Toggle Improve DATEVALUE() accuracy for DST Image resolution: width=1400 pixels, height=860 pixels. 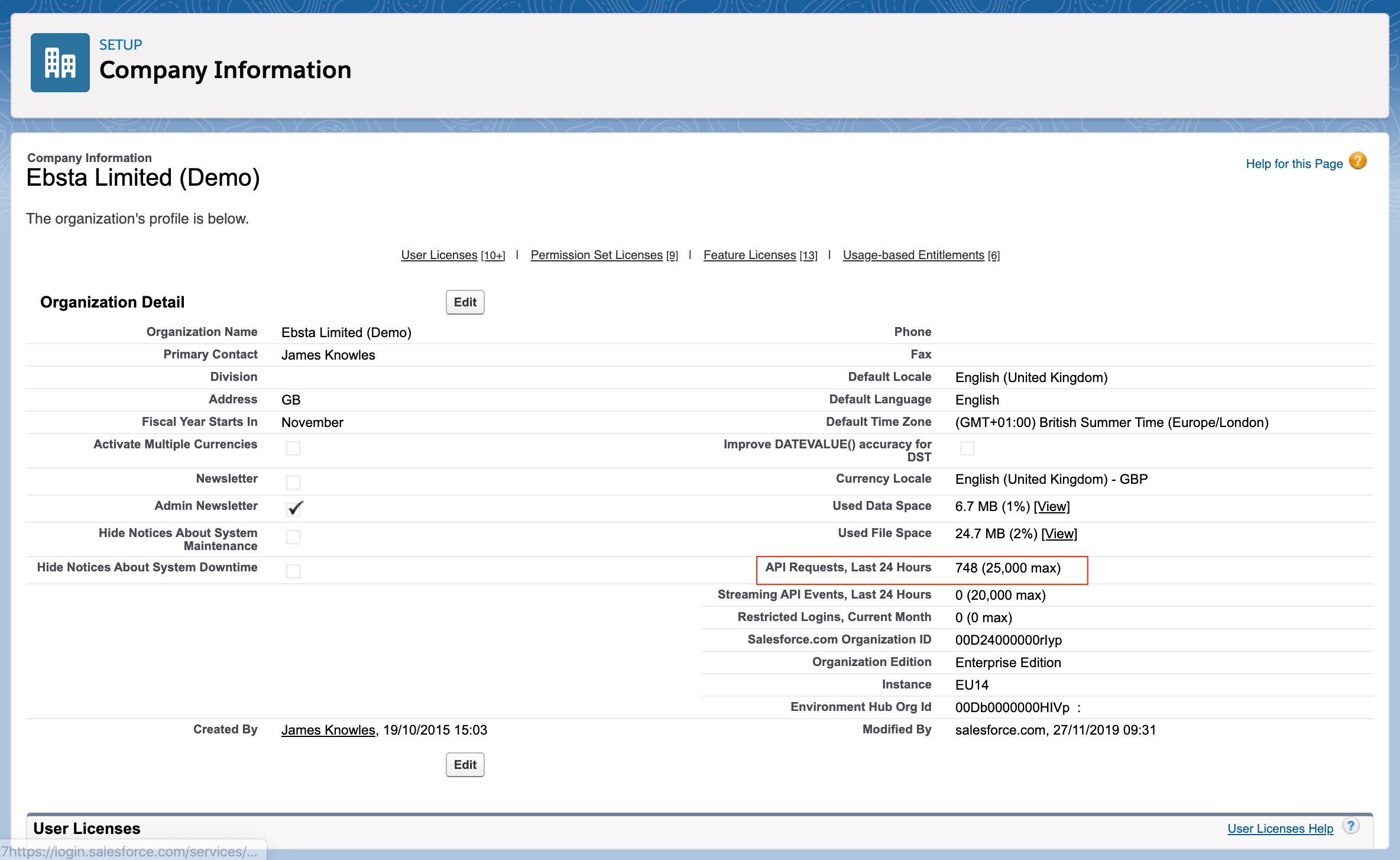967,448
